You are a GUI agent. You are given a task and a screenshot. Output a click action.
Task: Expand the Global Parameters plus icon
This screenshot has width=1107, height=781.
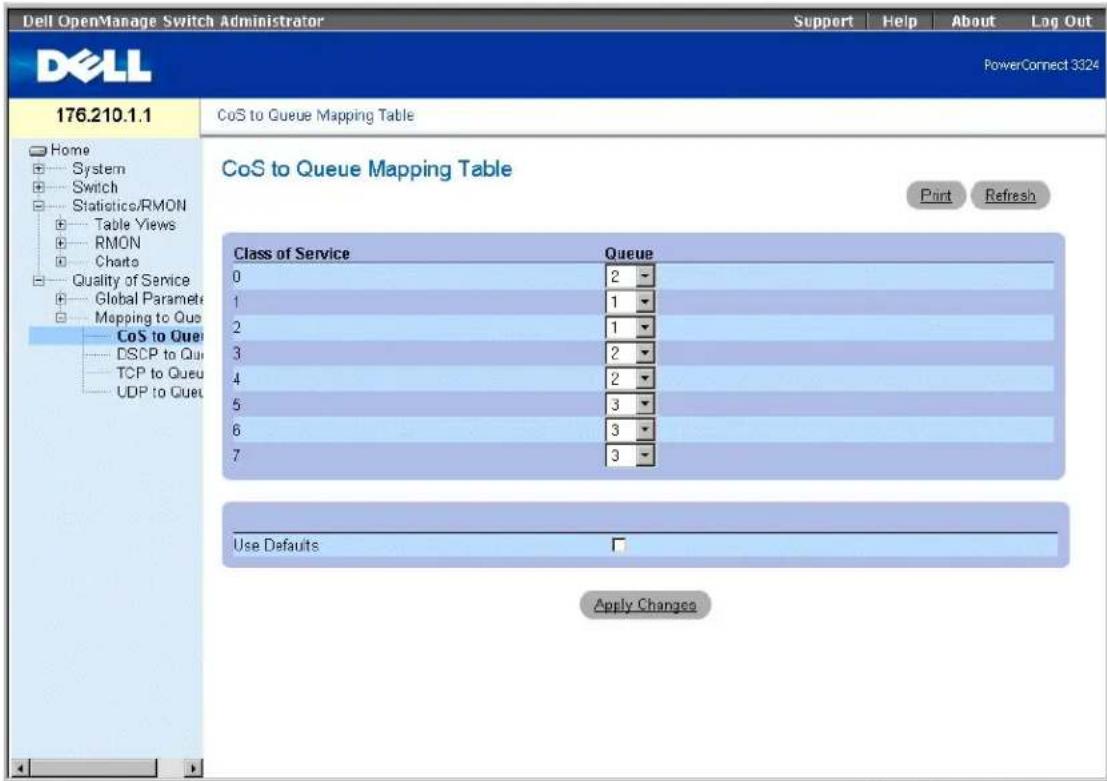click(61, 299)
